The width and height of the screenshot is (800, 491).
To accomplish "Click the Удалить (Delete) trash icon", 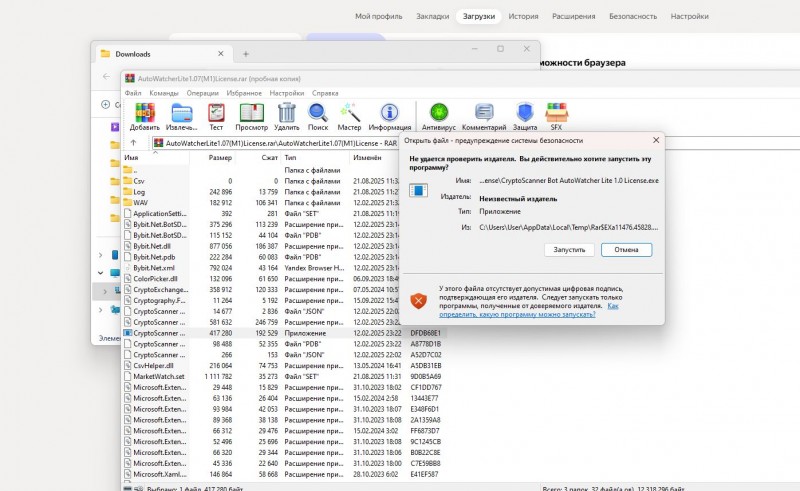I will pyautogui.click(x=287, y=115).
